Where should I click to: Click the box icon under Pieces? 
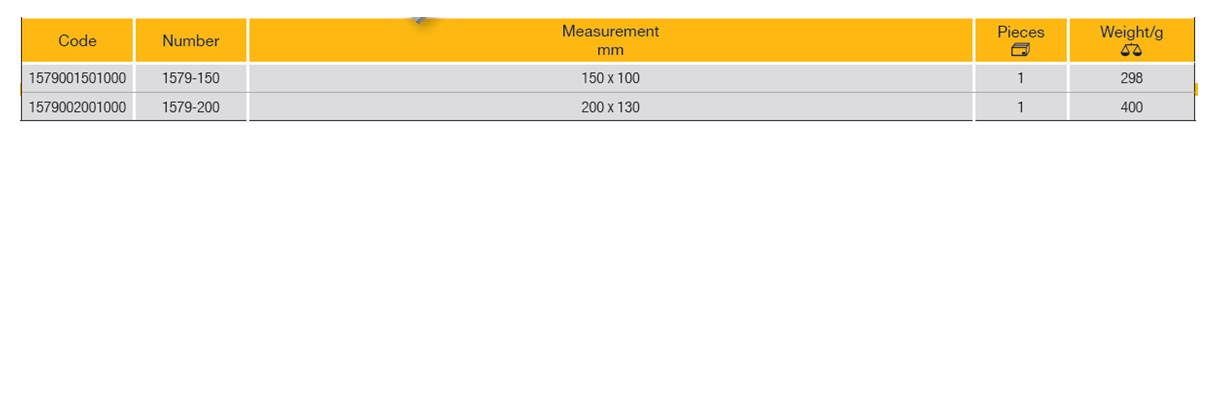pyautogui.click(x=1020, y=50)
